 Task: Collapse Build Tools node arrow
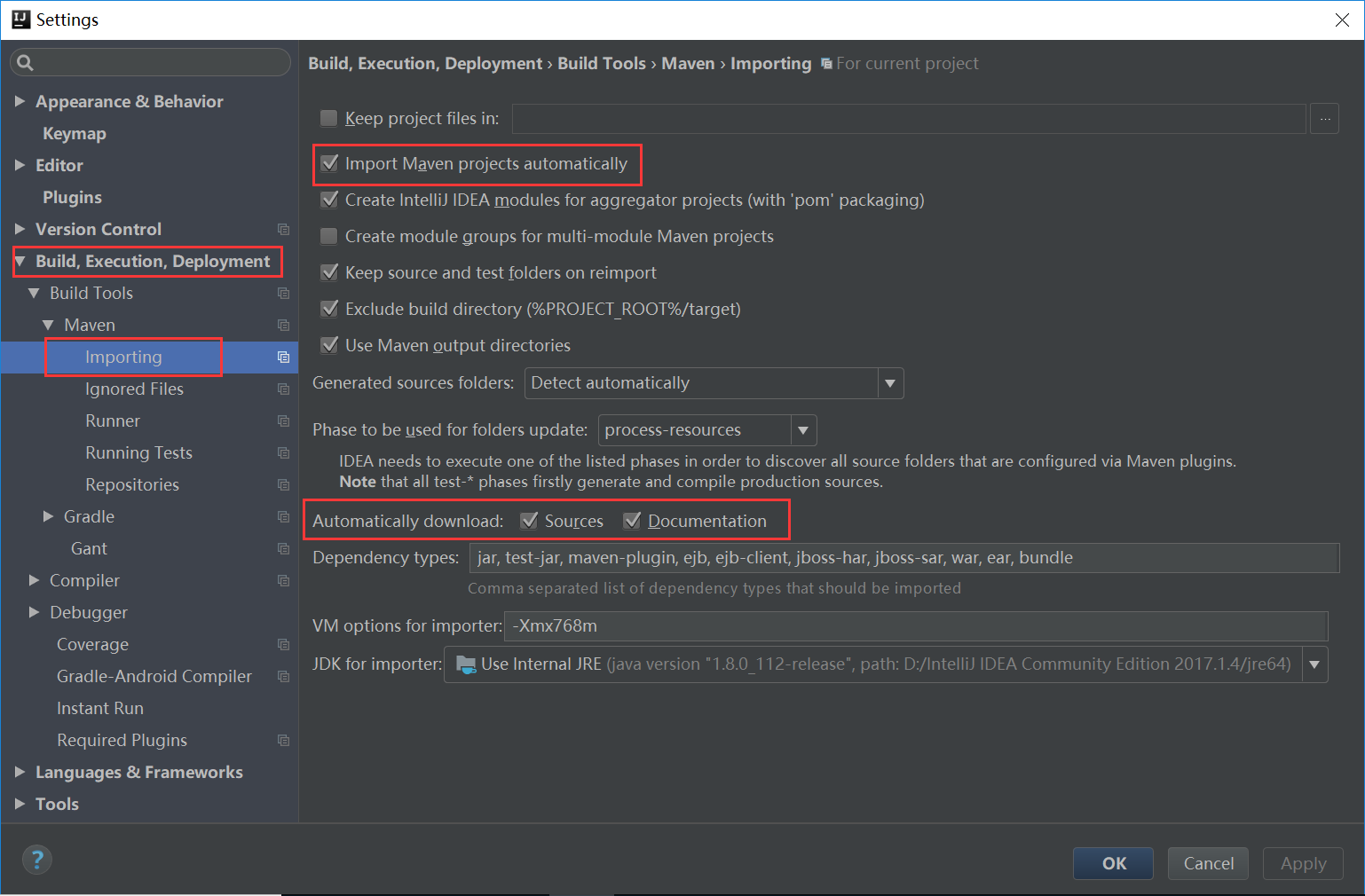coord(34,293)
